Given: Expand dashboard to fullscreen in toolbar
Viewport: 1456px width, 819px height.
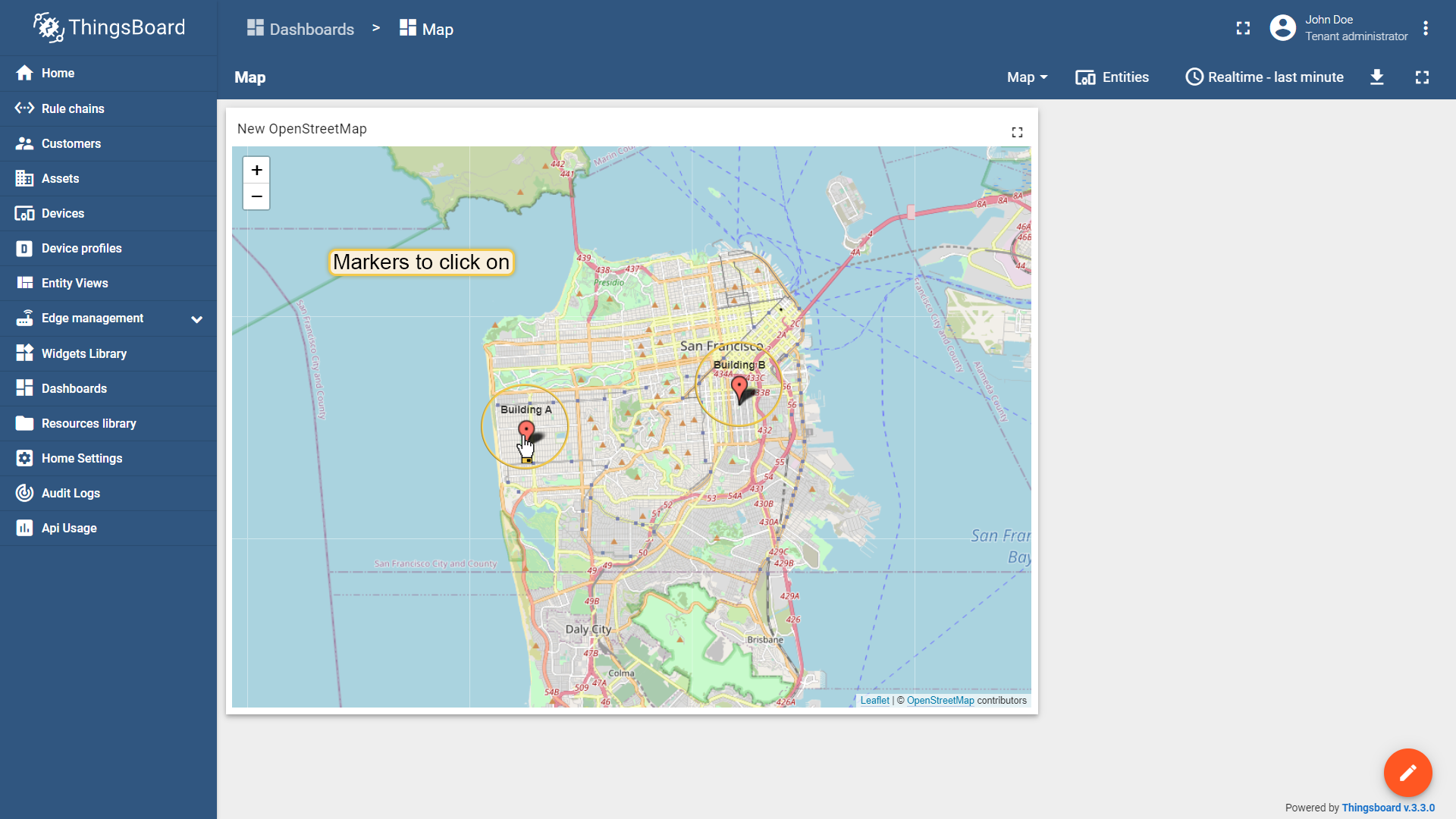Looking at the screenshot, I should pyautogui.click(x=1423, y=77).
